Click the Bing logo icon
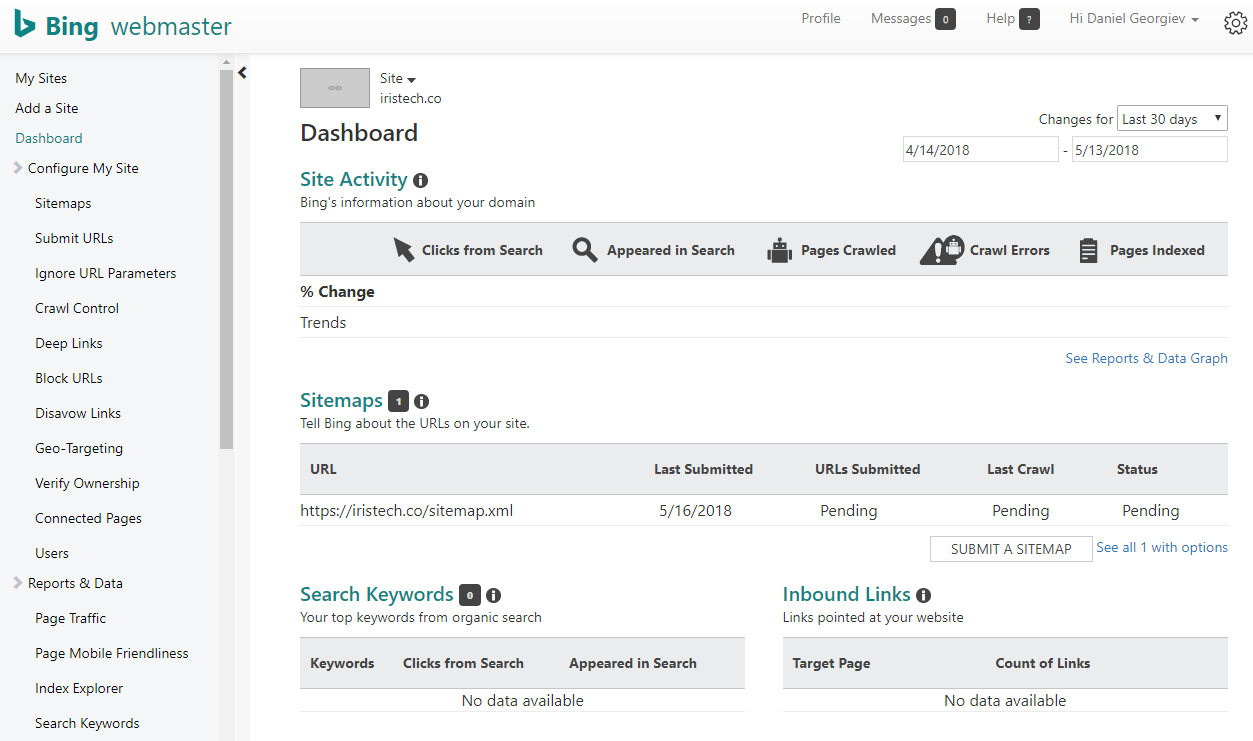The width and height of the screenshot is (1253, 741). (25, 24)
